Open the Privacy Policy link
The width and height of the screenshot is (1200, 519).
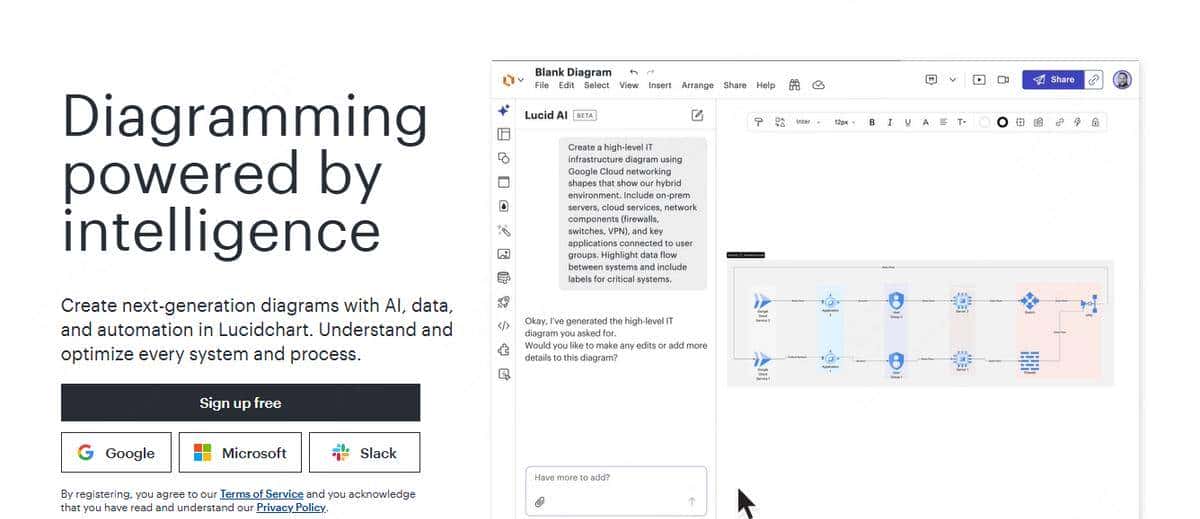click(291, 508)
